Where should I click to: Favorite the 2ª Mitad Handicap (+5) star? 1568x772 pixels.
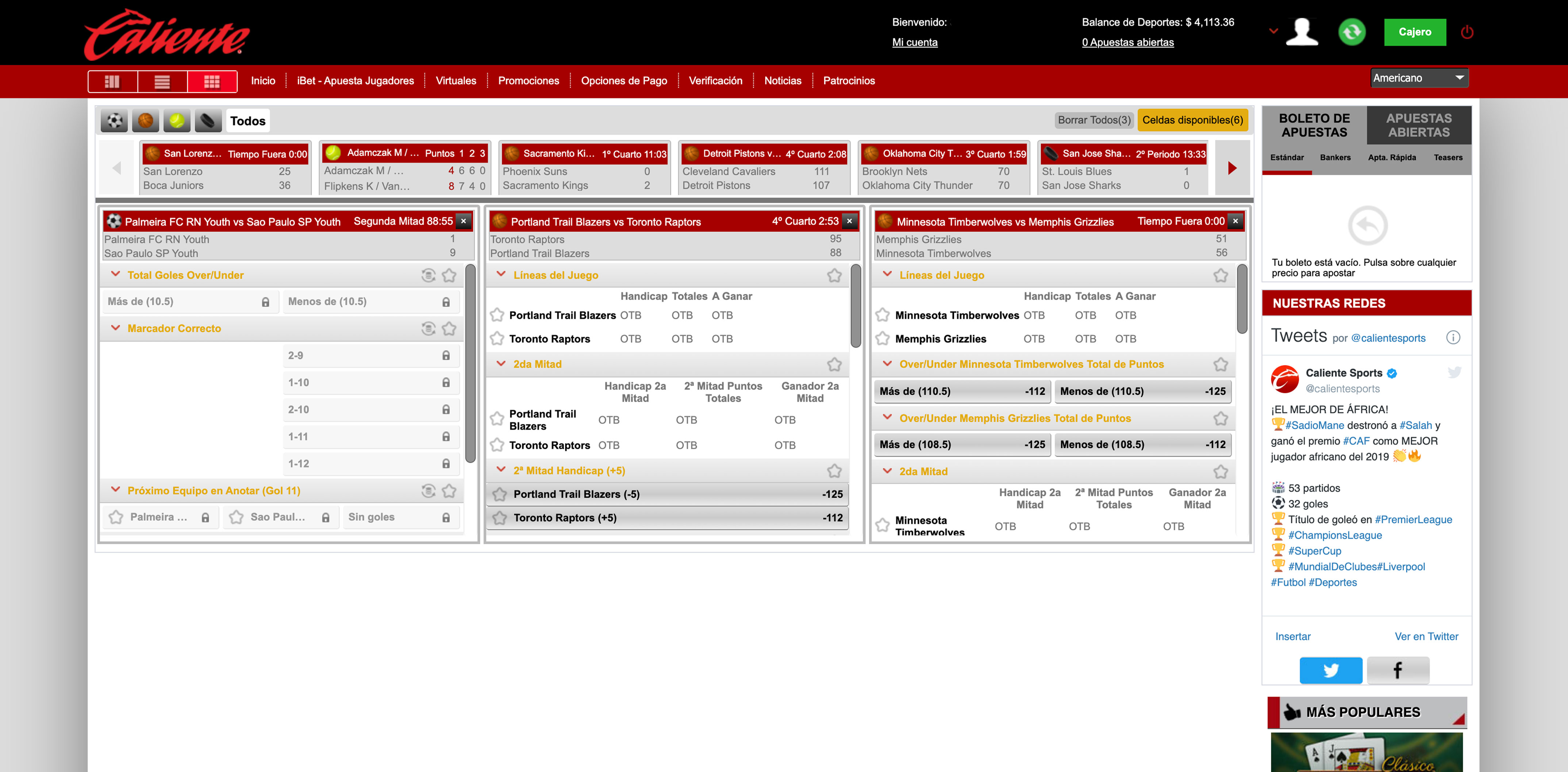834,471
